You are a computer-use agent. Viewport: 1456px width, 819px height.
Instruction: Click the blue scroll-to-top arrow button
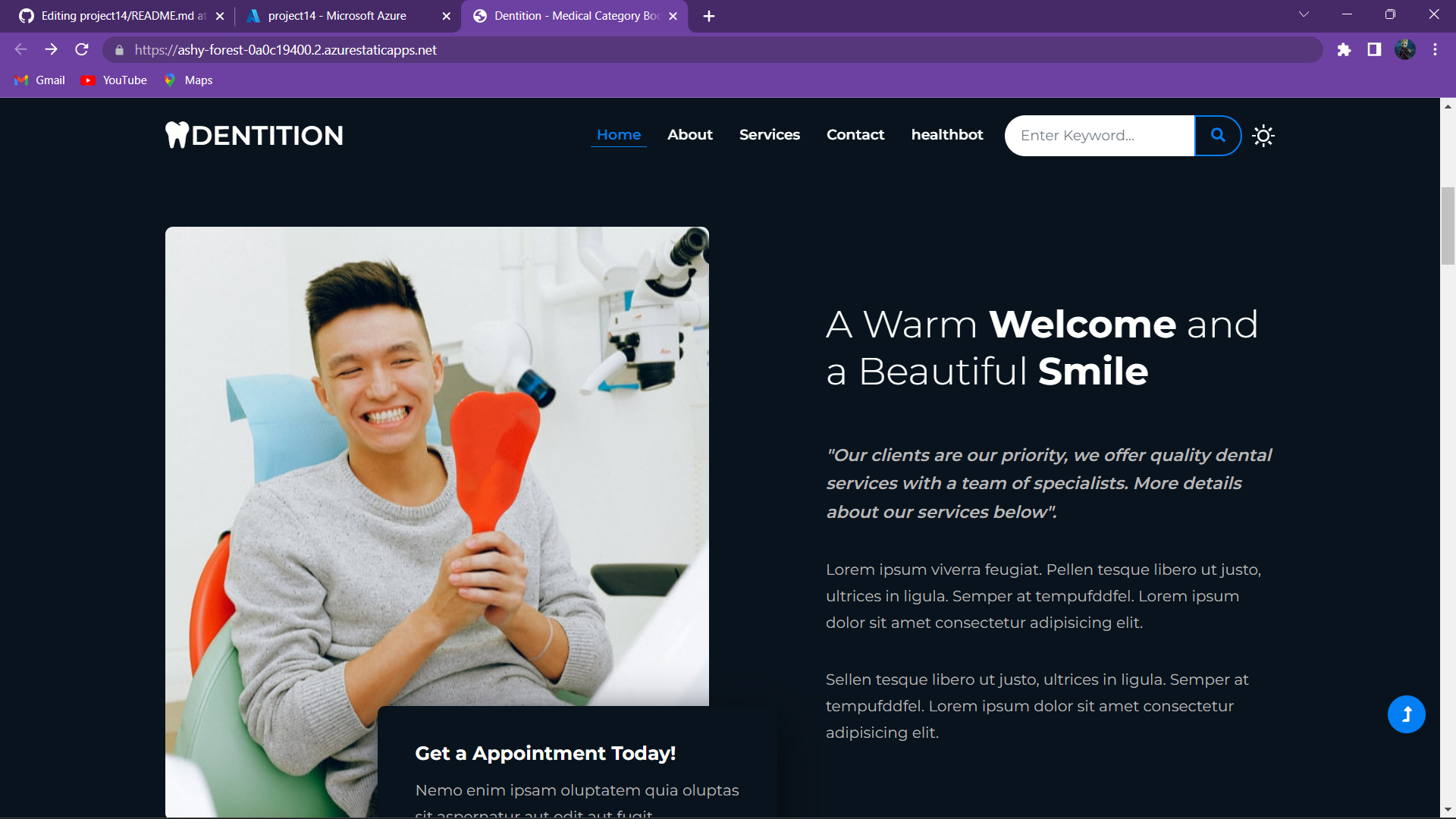pyautogui.click(x=1406, y=714)
